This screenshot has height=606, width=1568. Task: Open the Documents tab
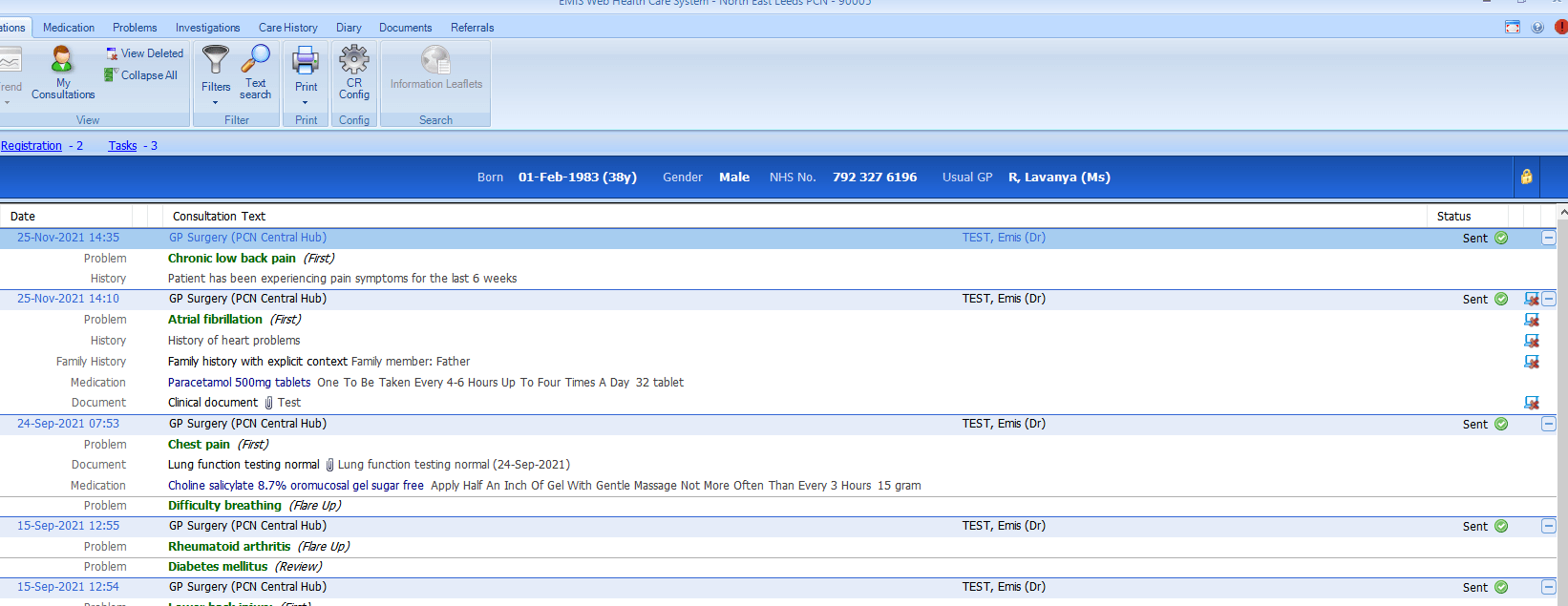click(x=405, y=28)
